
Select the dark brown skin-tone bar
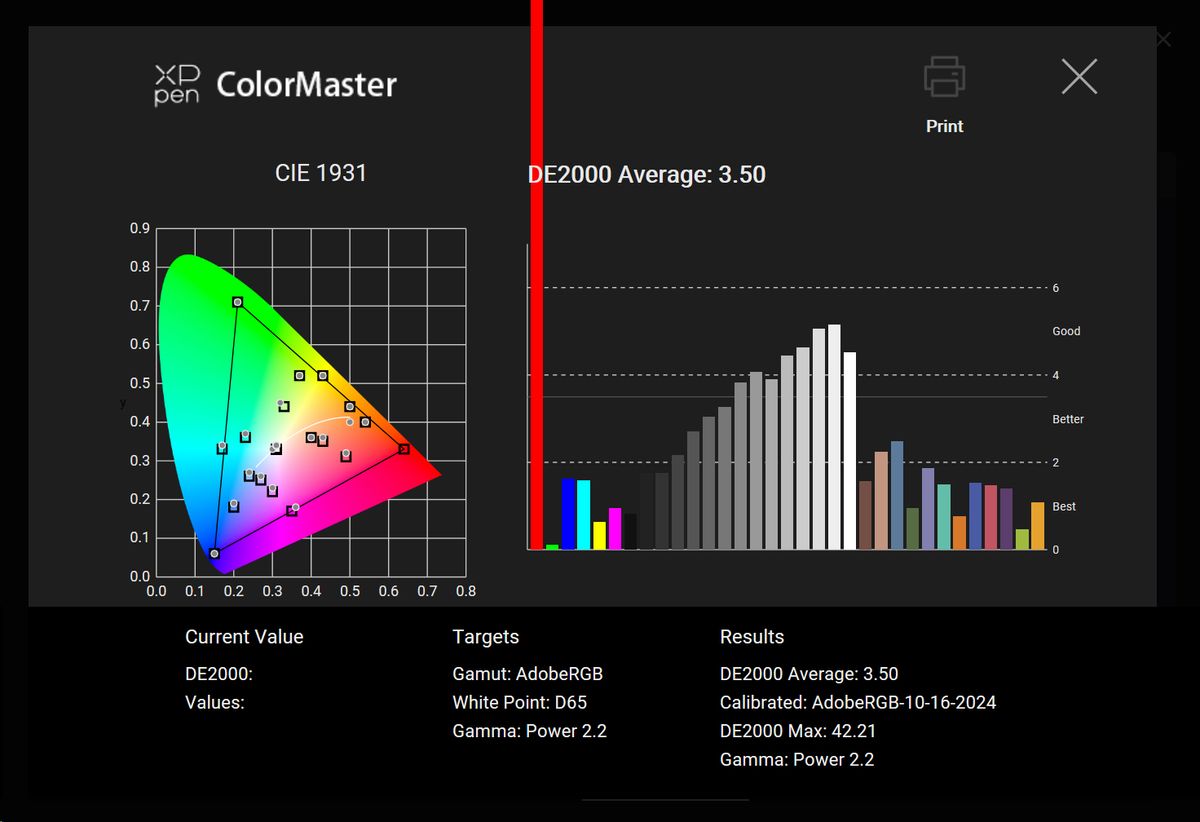click(866, 515)
